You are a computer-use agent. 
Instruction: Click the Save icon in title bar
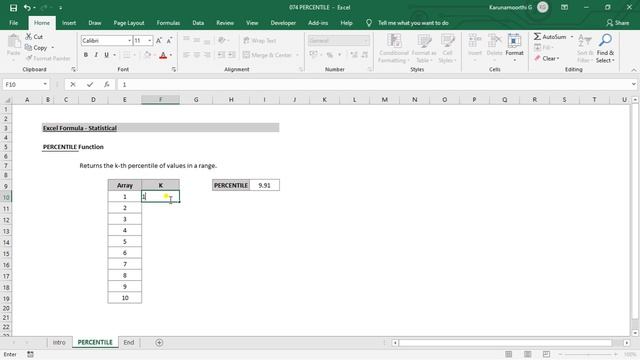pos(13,7)
